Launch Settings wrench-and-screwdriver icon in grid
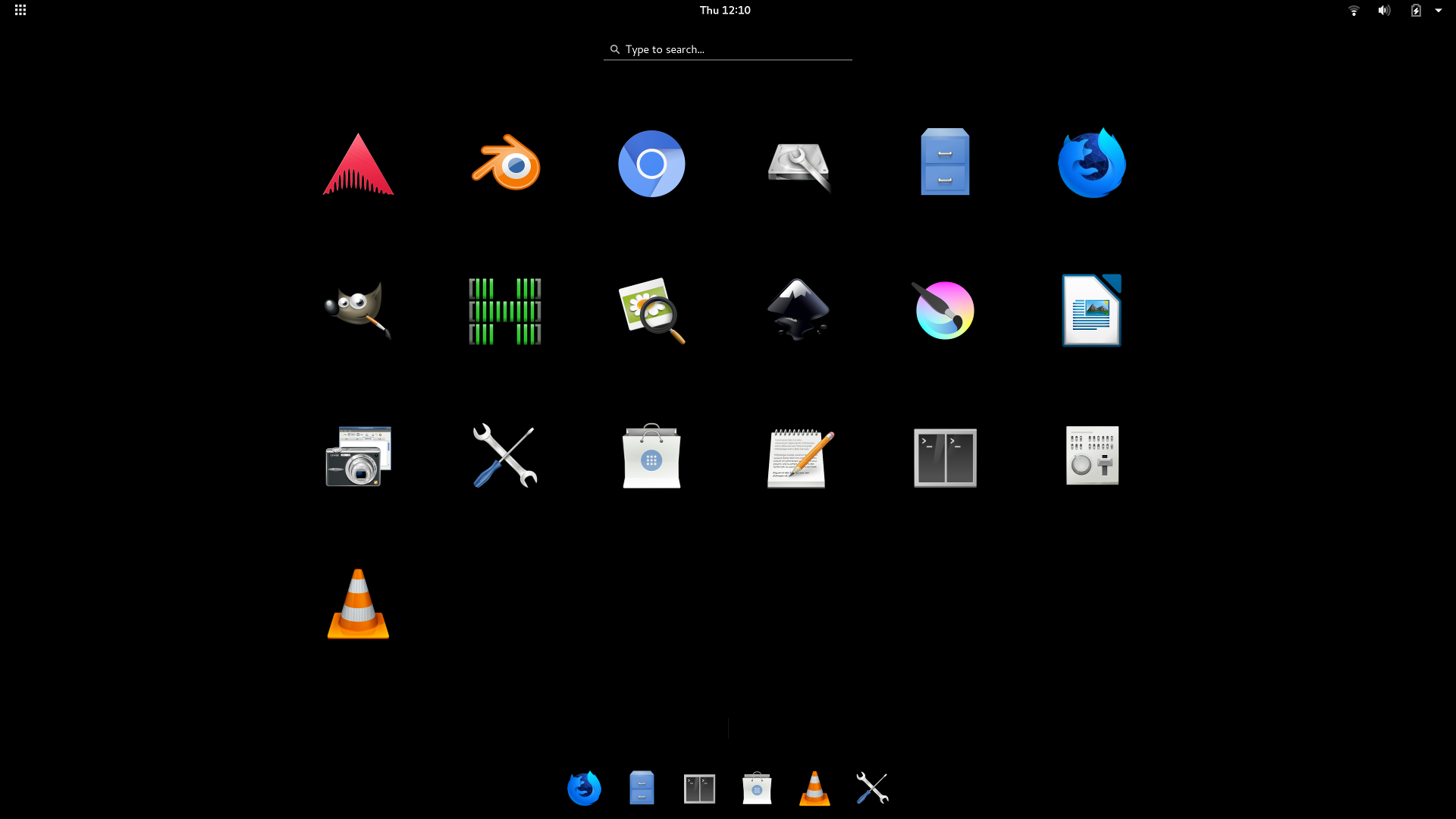Viewport: 1456px width, 819px height. (505, 455)
